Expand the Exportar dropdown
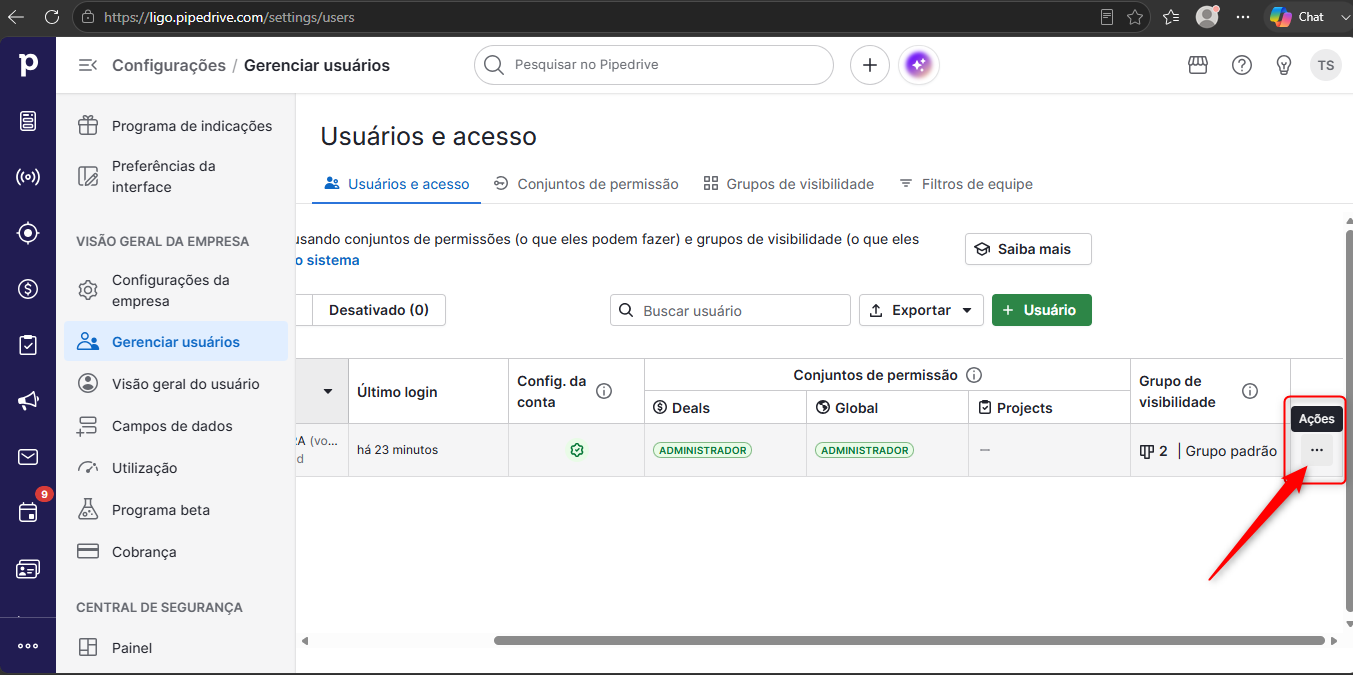Viewport: 1353px width, 675px height. pos(921,310)
